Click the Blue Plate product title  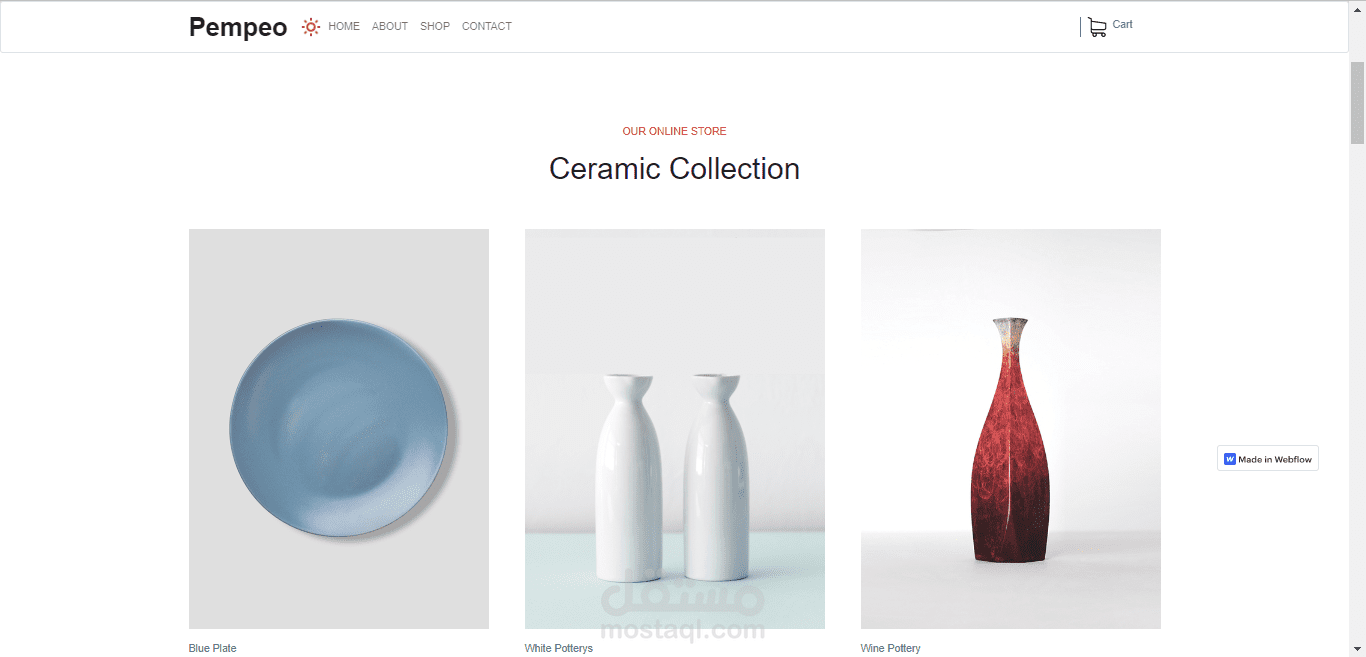pos(213,648)
